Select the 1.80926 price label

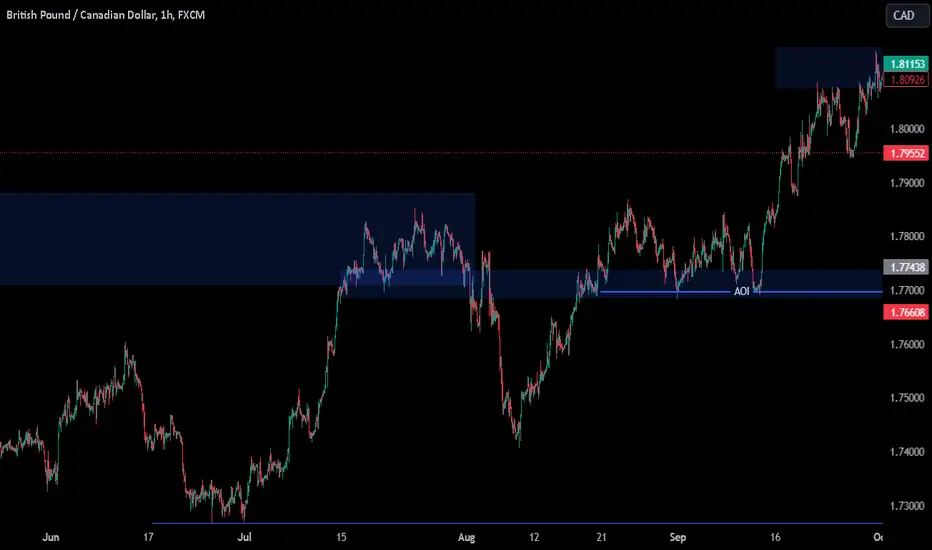[906, 79]
